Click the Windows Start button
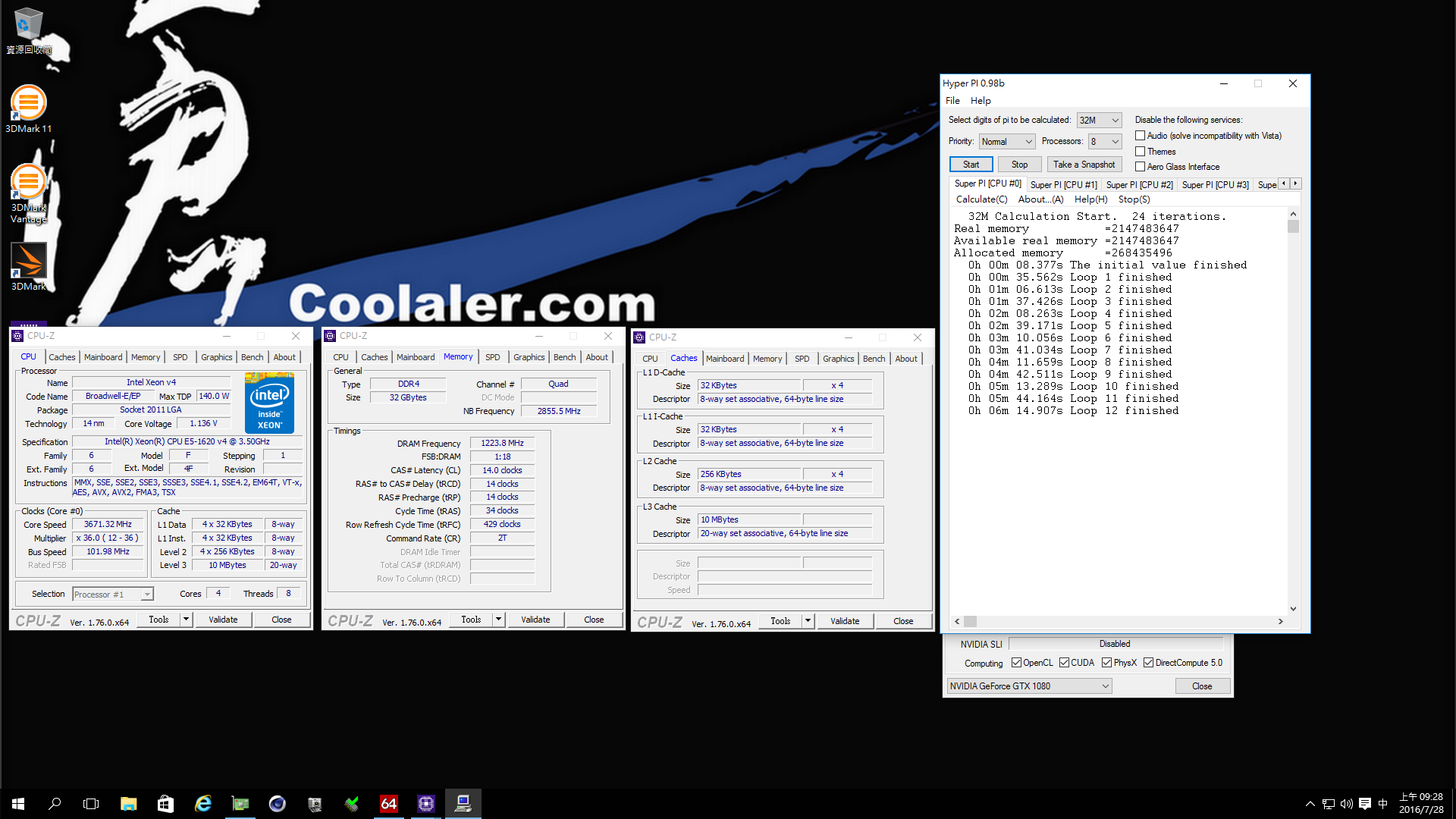The image size is (1456, 819). (x=18, y=804)
